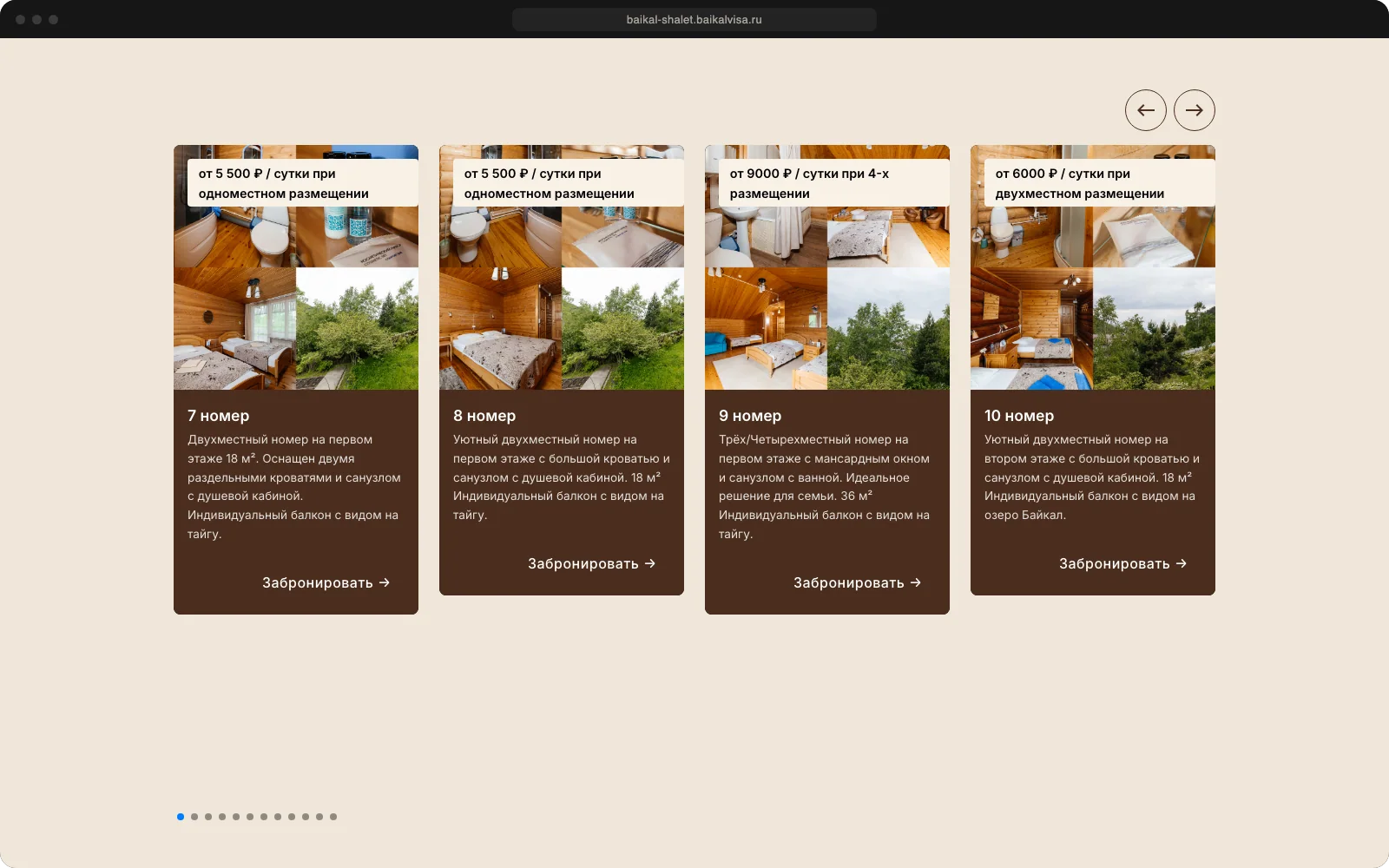Click 10 номер description mentioning 'озеро Байкал'

point(1092,477)
